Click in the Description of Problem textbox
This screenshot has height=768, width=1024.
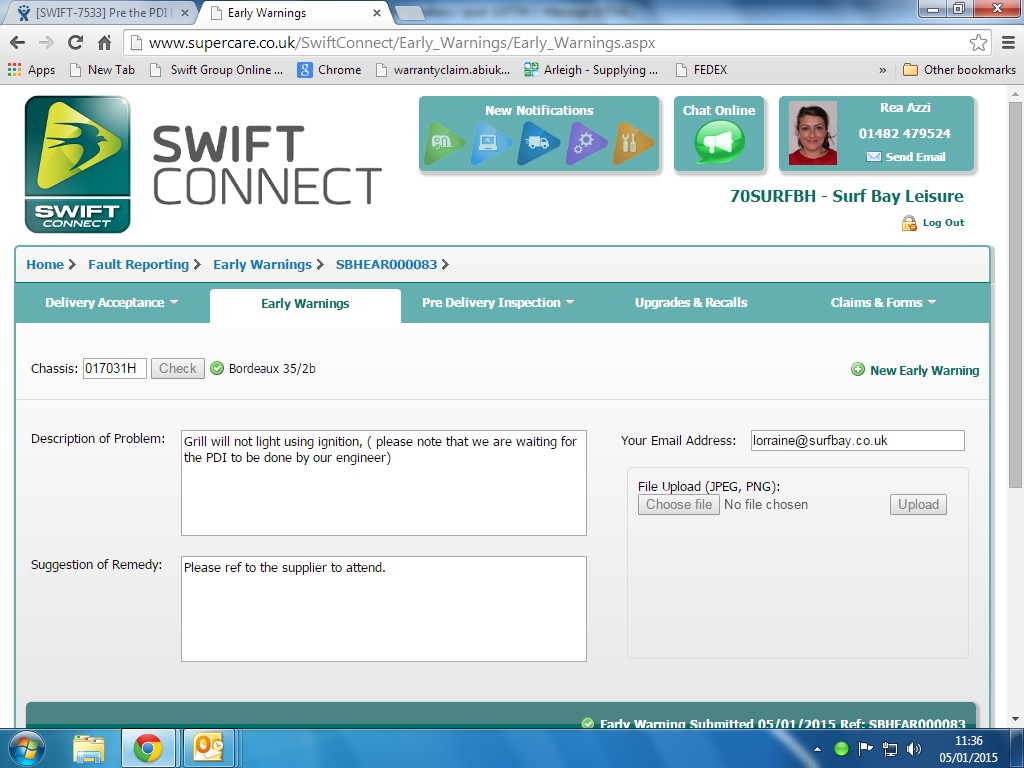coord(383,483)
